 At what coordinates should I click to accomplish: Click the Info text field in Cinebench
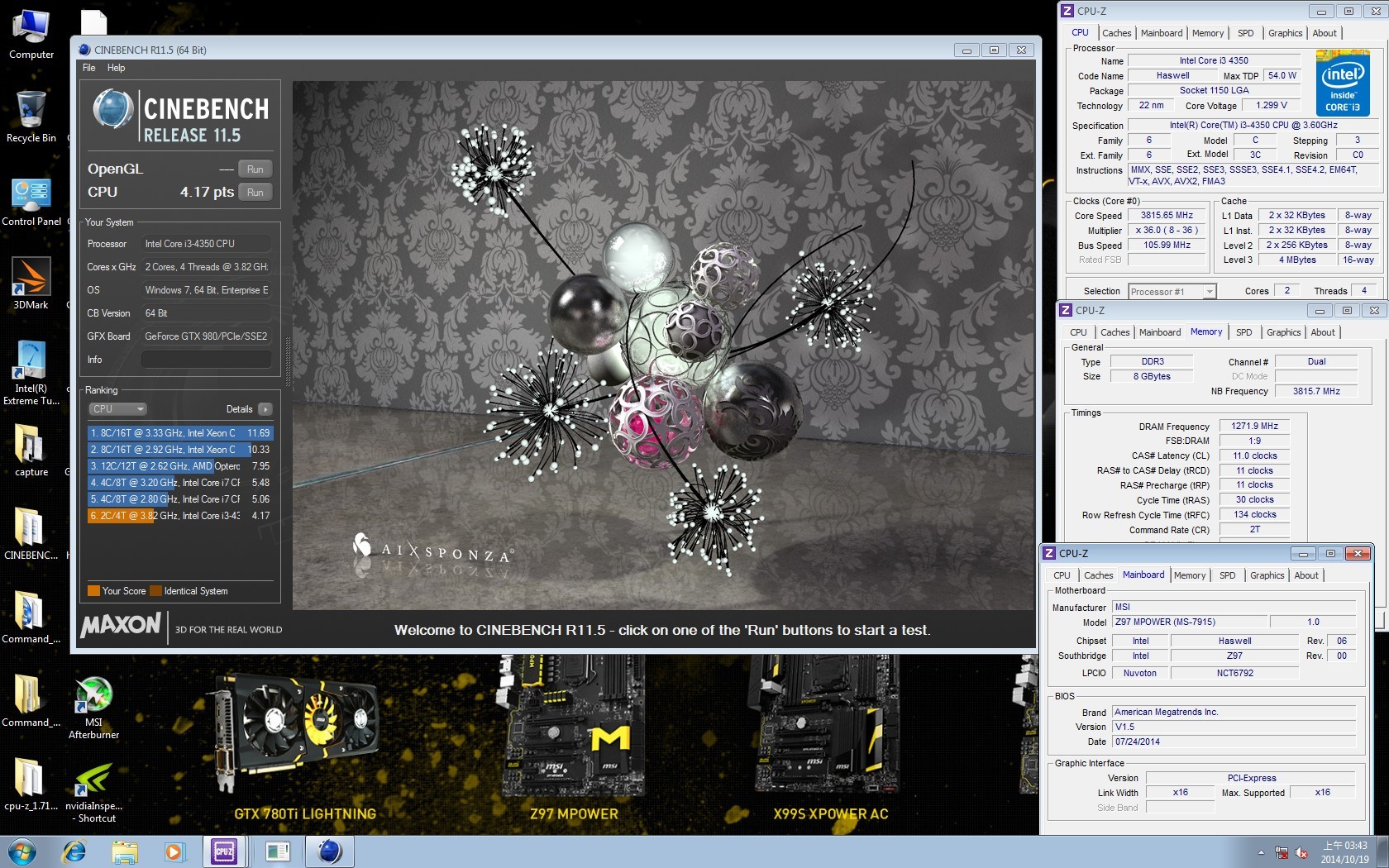[207, 360]
